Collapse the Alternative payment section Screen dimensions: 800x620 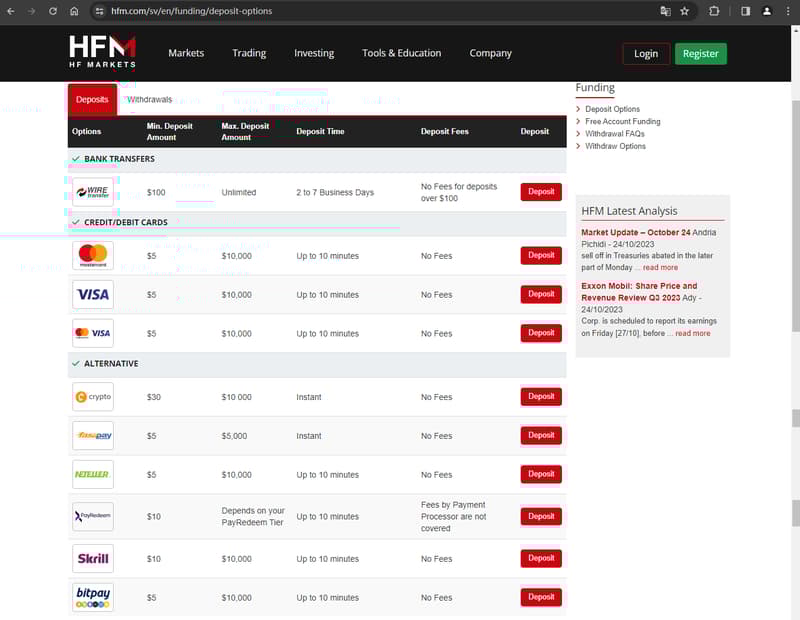coord(104,364)
